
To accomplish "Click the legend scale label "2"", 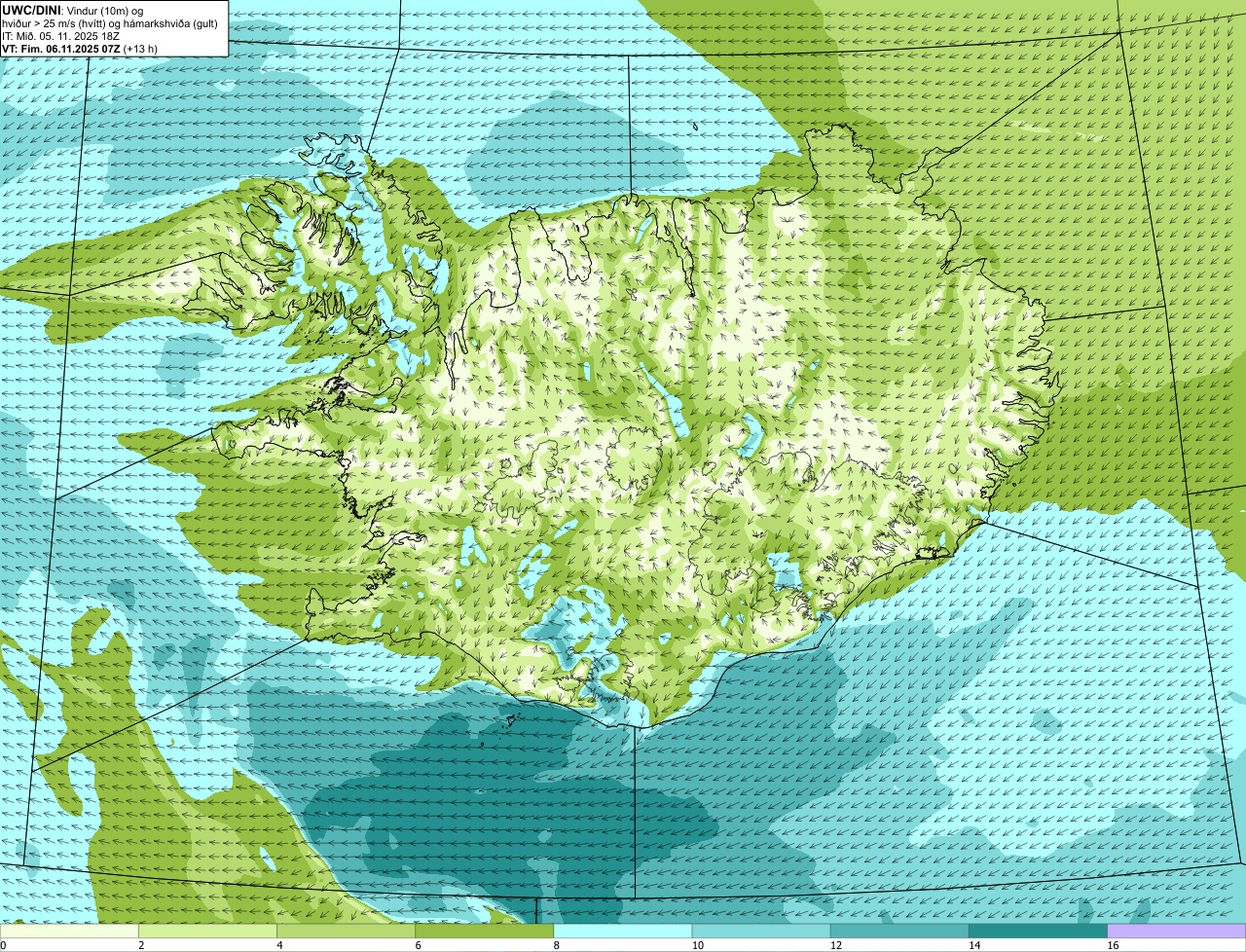I will click(141, 945).
